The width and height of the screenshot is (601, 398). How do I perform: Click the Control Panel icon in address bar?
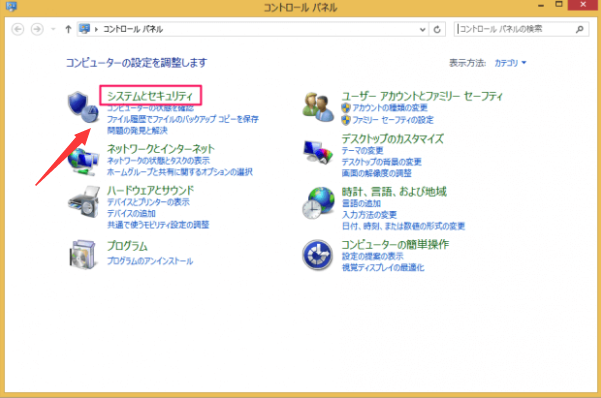[84, 29]
